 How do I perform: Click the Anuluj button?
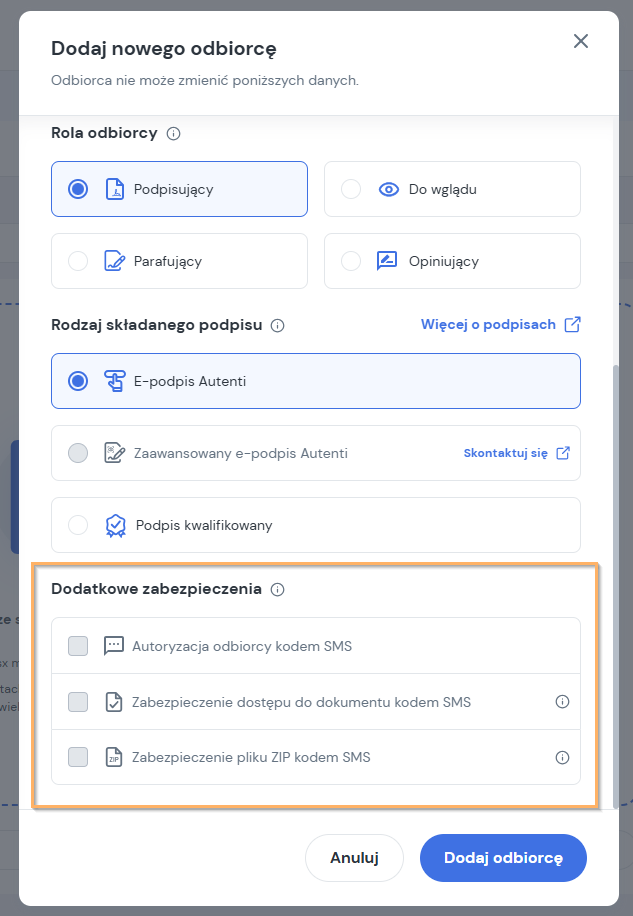[354, 858]
